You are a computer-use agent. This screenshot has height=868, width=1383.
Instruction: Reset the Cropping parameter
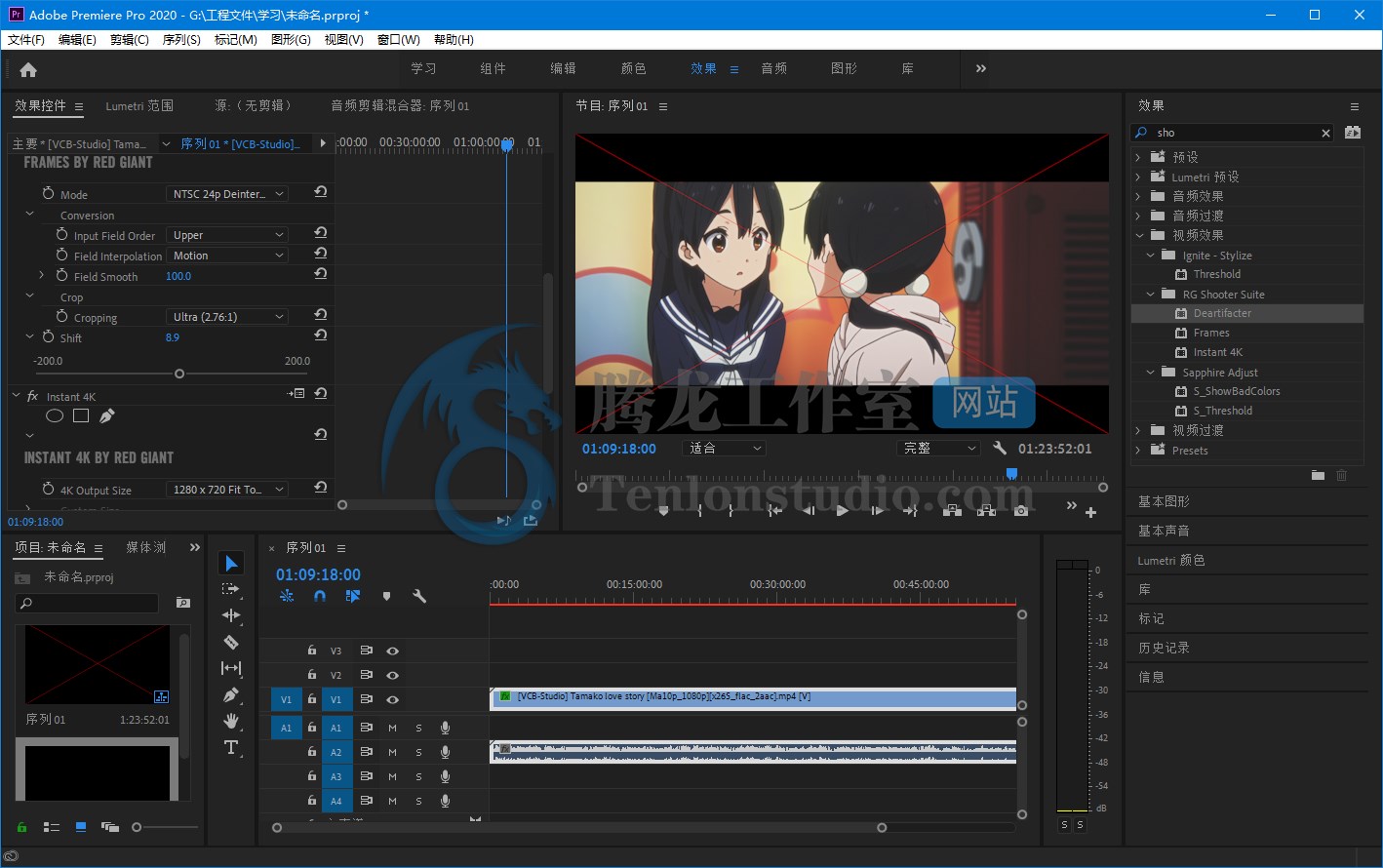click(320, 315)
